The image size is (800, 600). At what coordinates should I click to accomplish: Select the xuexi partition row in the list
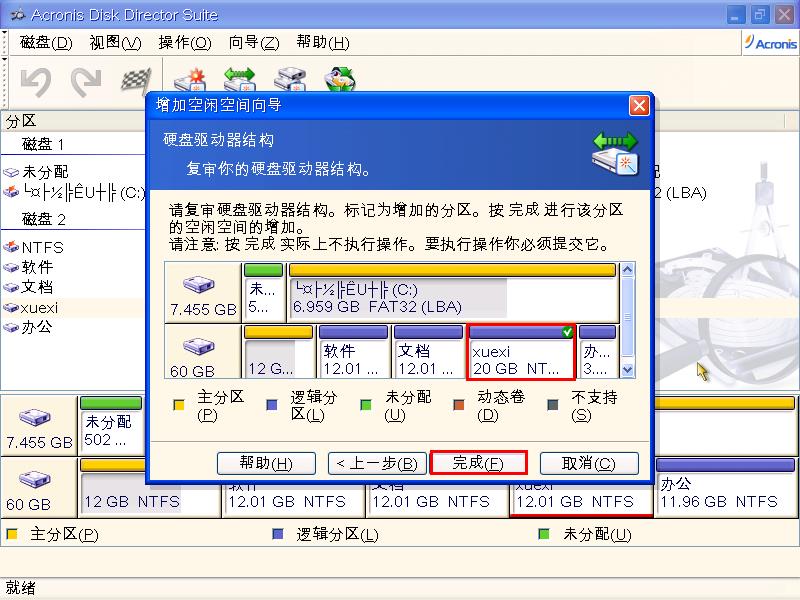(73, 308)
